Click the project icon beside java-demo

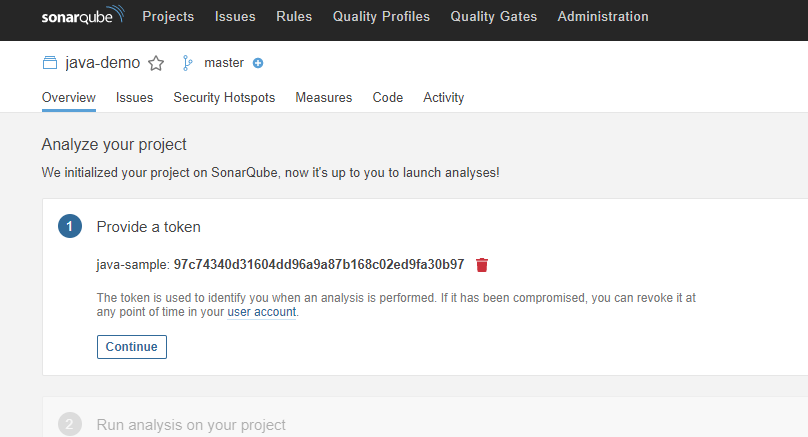pyautogui.click(x=50, y=63)
